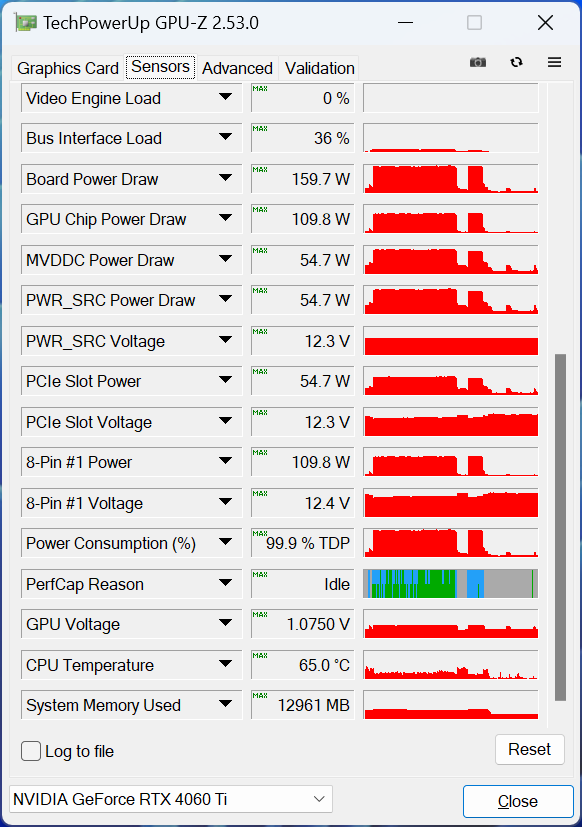Click the PWR_SRC Voltage history graph
Screen dimensions: 582x827
[451, 341]
